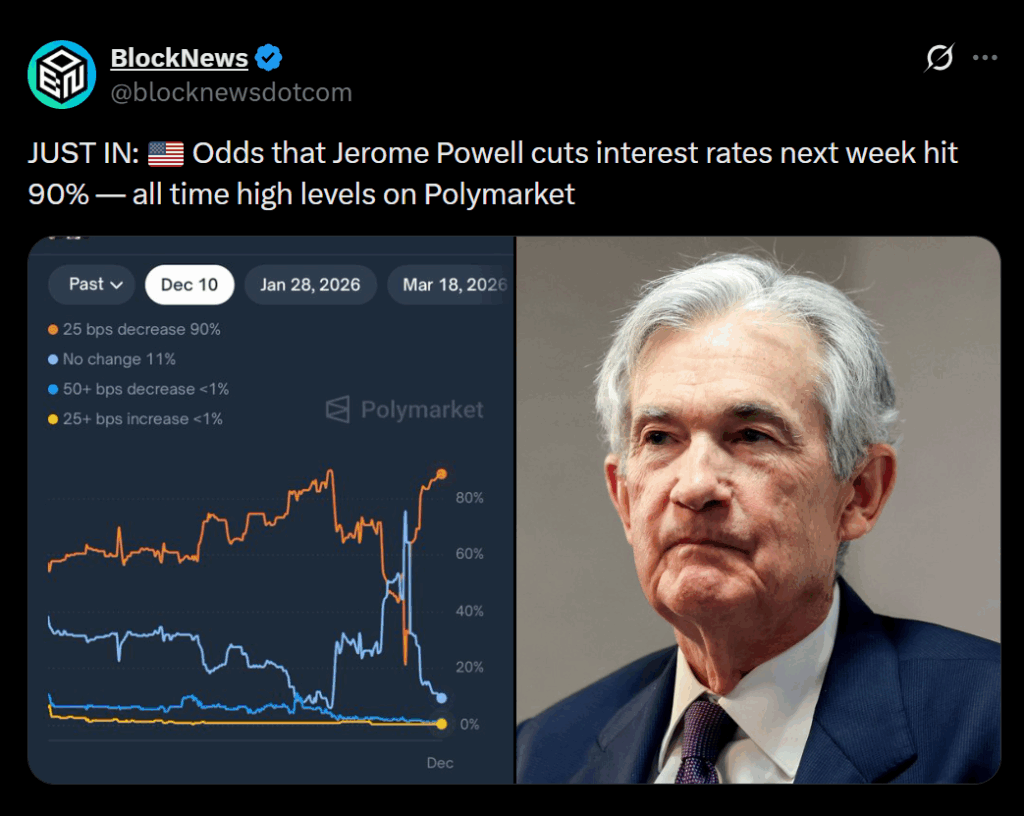
Task: Open the BlockNews profile avatar
Action: click(x=61, y=75)
